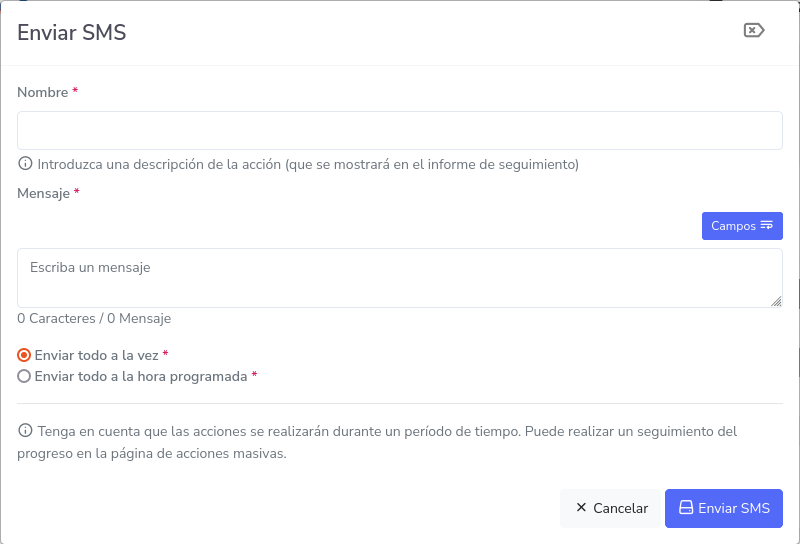The width and height of the screenshot is (800, 544).
Task: Close the Enviar SMS dialog via top-right icon
Action: (754, 31)
